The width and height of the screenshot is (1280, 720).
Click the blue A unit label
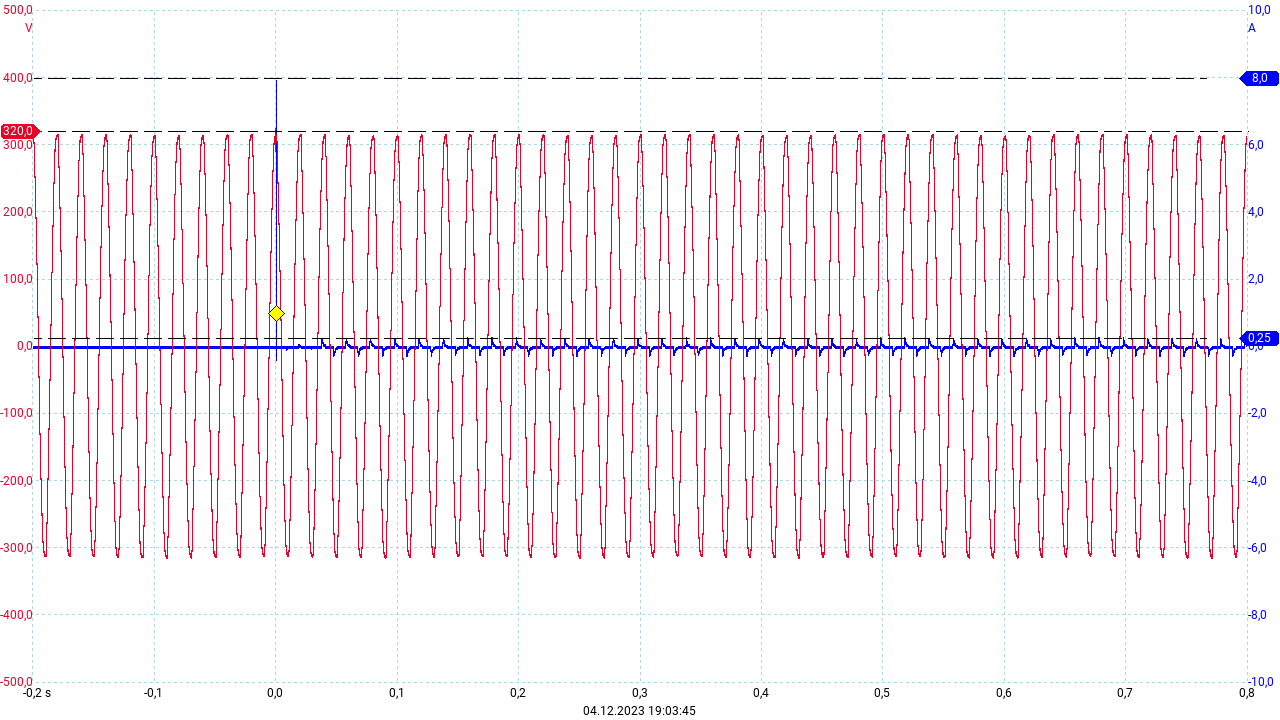coord(1251,28)
